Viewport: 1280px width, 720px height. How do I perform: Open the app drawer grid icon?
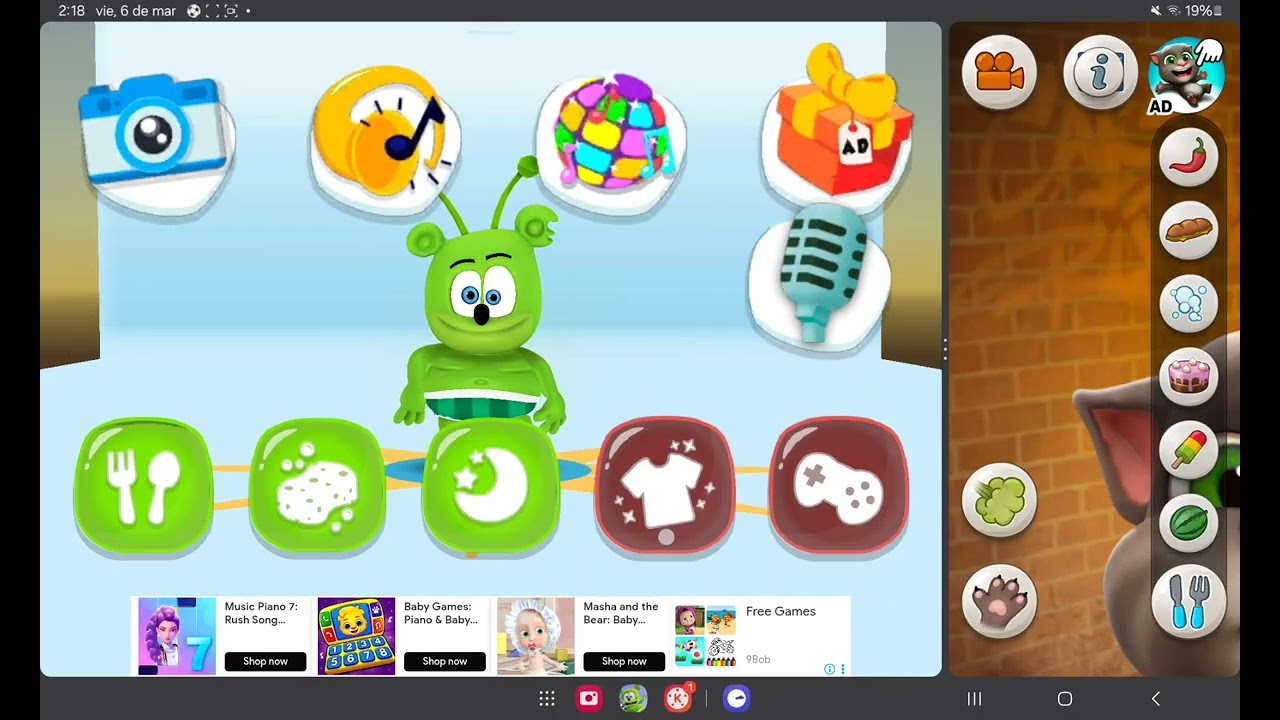[x=547, y=699]
